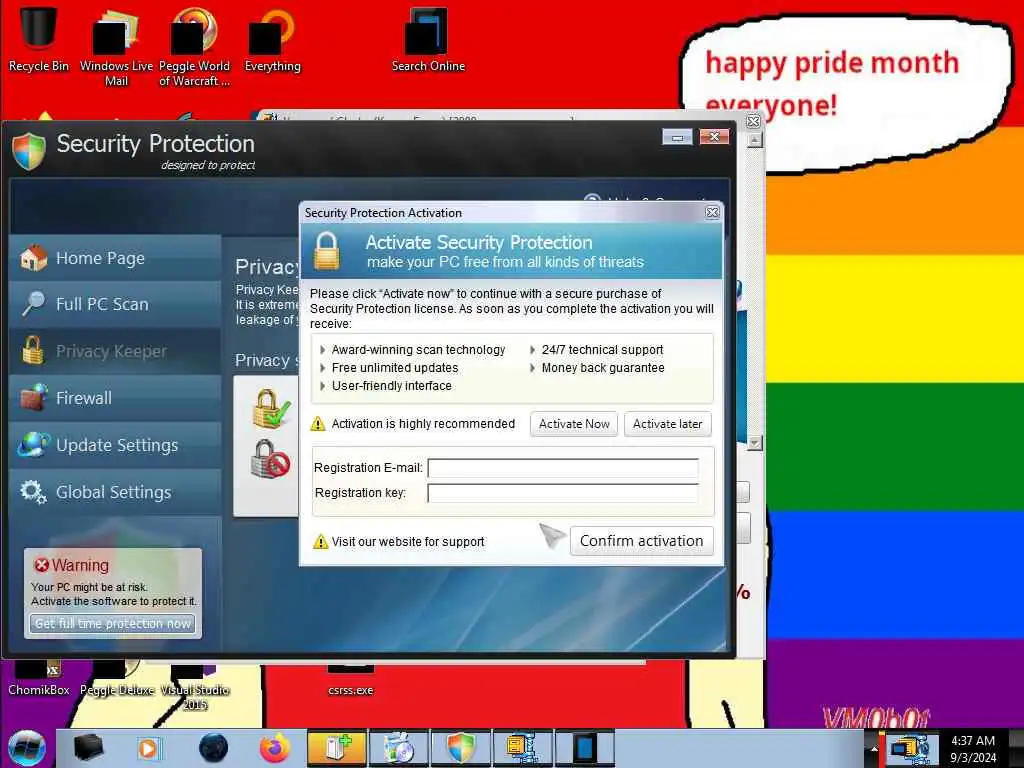Click warning triangle beside Visit our website
Screen dimensions: 1024x768
tap(321, 542)
